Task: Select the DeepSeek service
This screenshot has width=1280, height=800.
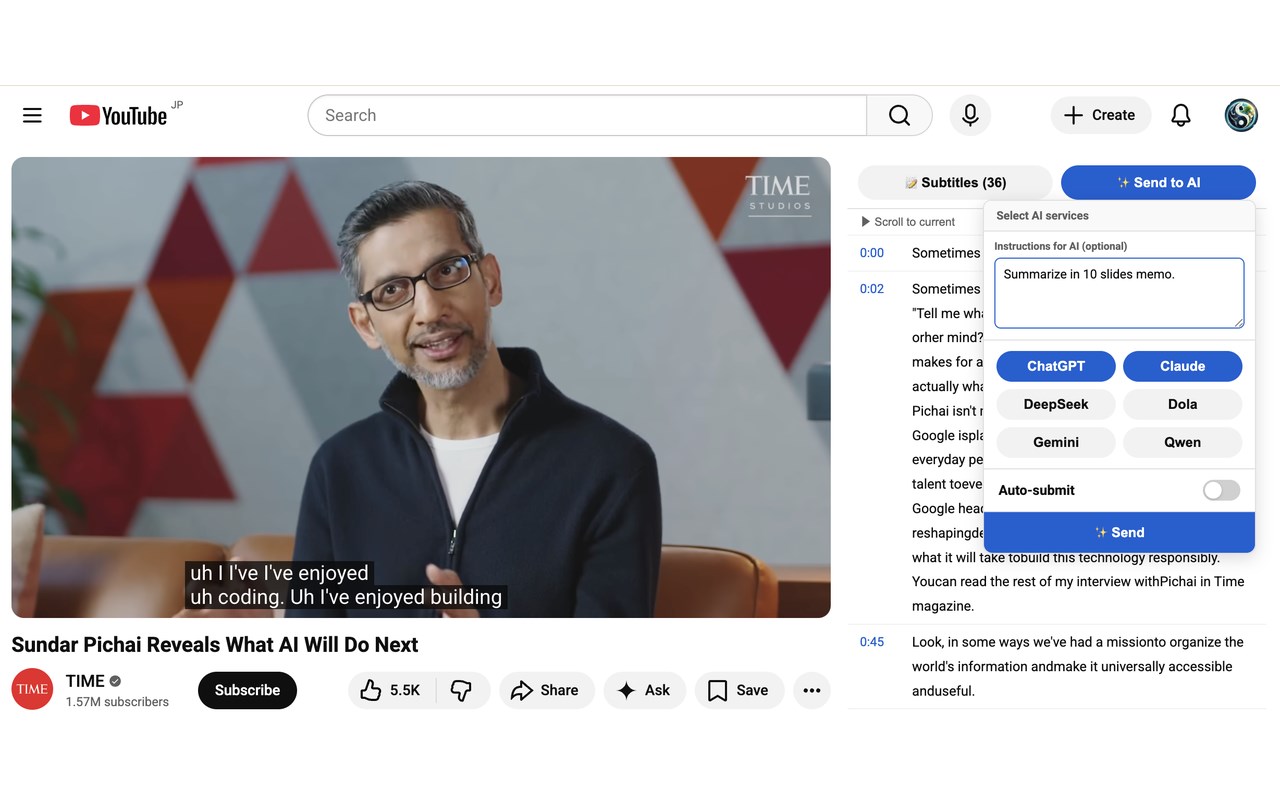Action: coord(1056,404)
